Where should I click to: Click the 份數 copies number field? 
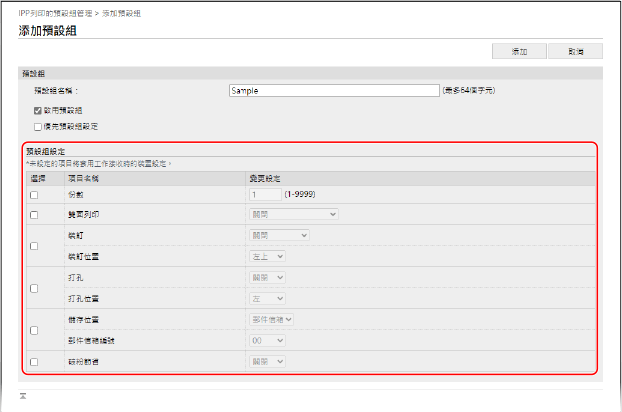pos(264,194)
